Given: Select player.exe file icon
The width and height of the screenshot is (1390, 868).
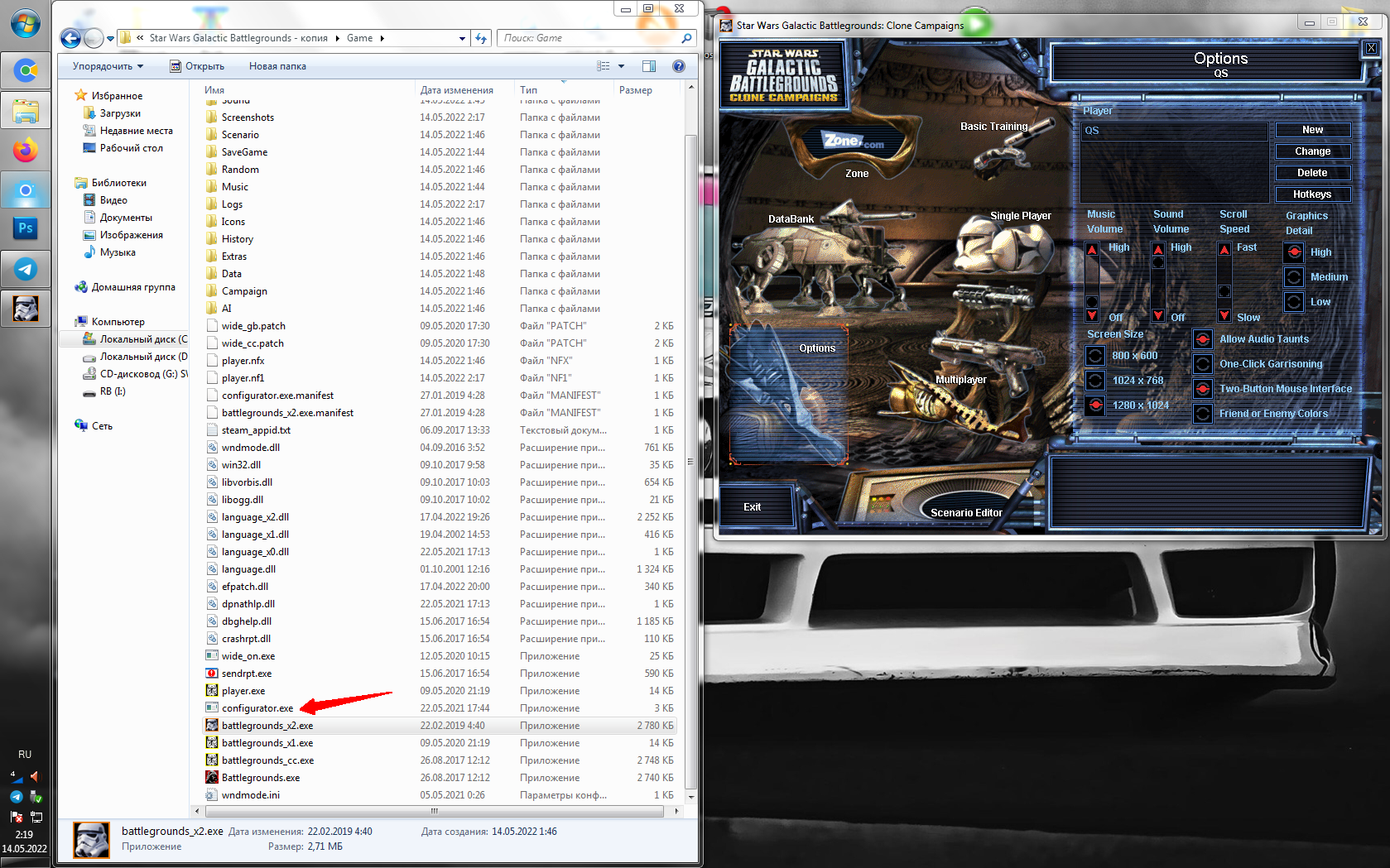Looking at the screenshot, I should point(212,691).
